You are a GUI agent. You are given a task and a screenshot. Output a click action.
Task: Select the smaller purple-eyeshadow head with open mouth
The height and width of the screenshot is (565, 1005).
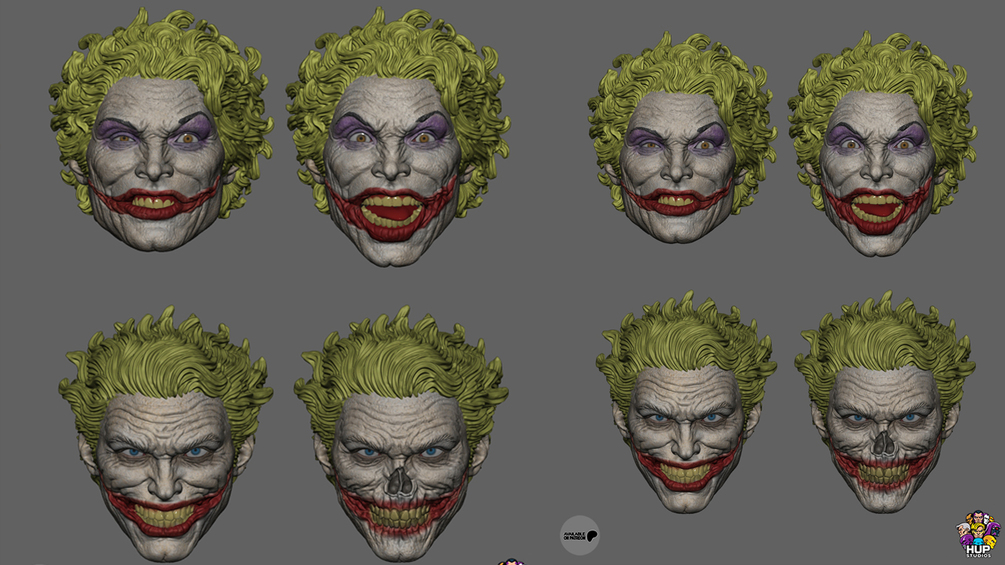(x=883, y=144)
